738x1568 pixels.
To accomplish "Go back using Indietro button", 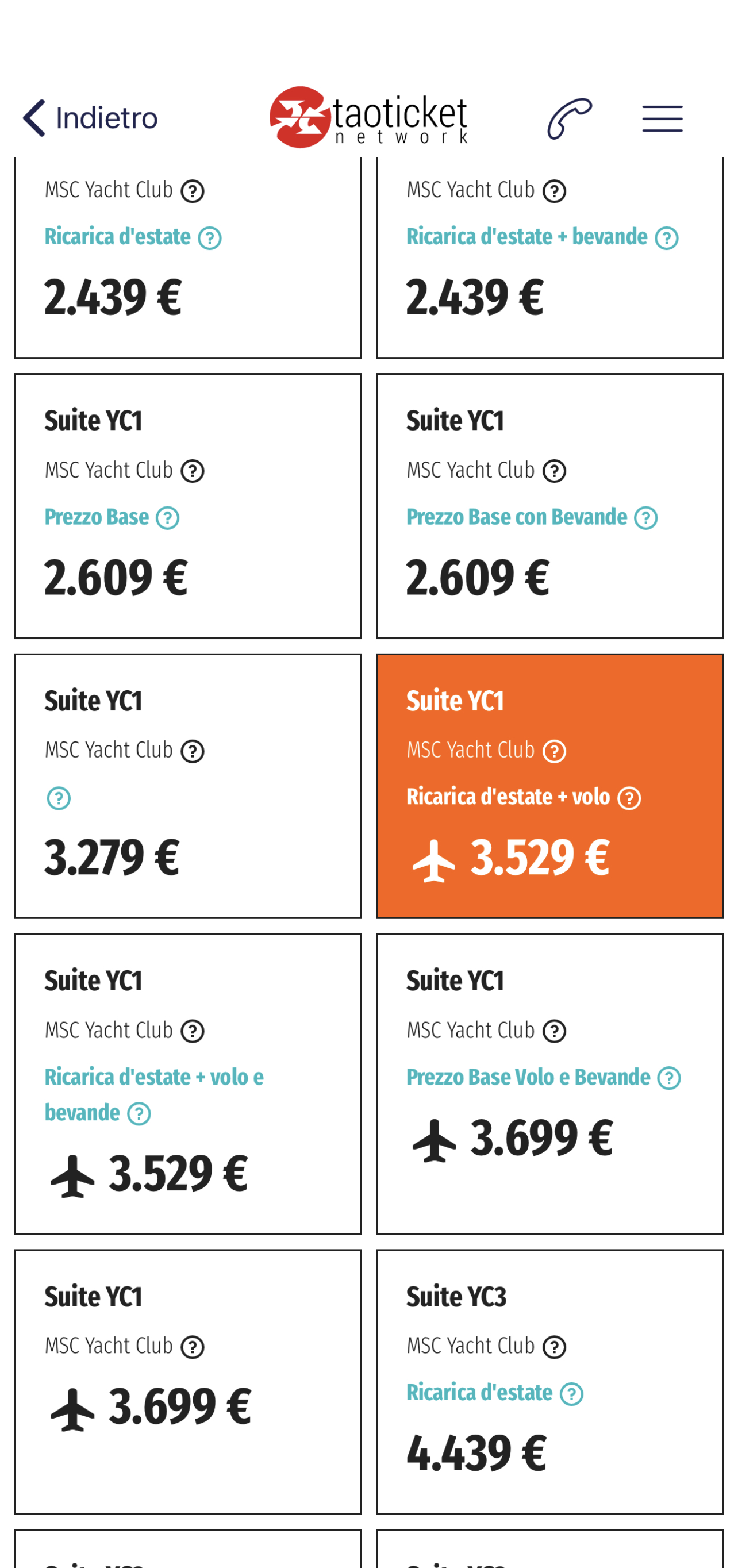I will (90, 117).
